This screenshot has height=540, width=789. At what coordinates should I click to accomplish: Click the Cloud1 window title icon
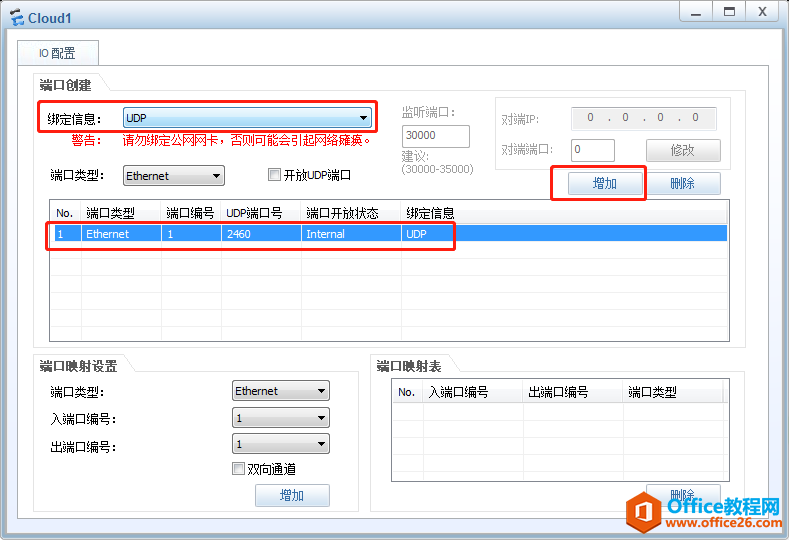(17, 18)
